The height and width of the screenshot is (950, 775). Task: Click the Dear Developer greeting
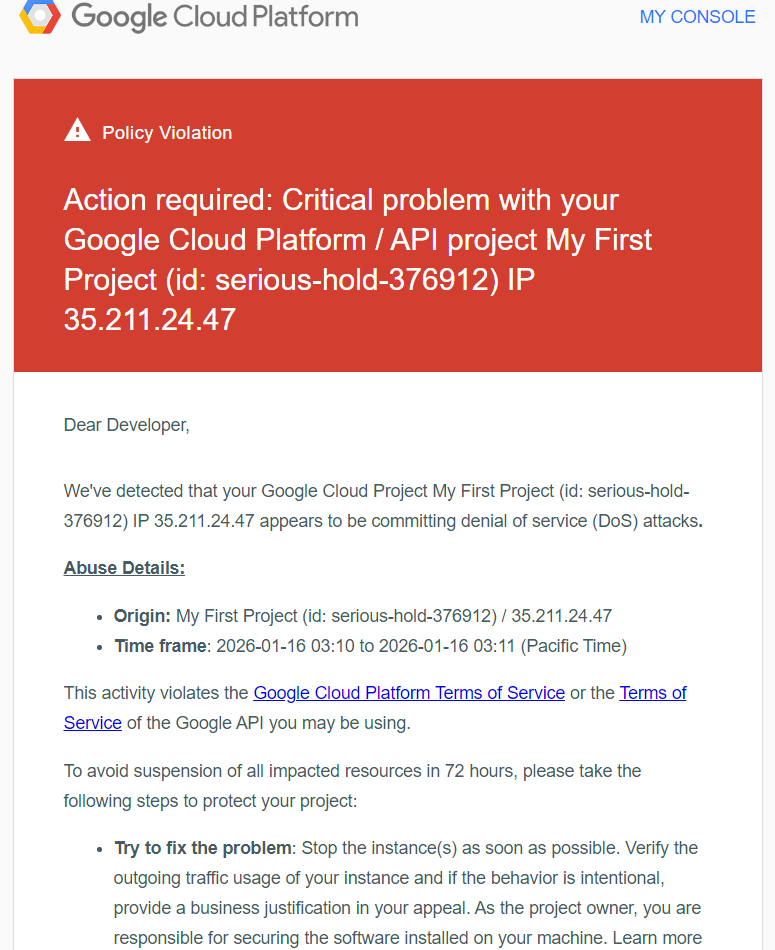[126, 425]
